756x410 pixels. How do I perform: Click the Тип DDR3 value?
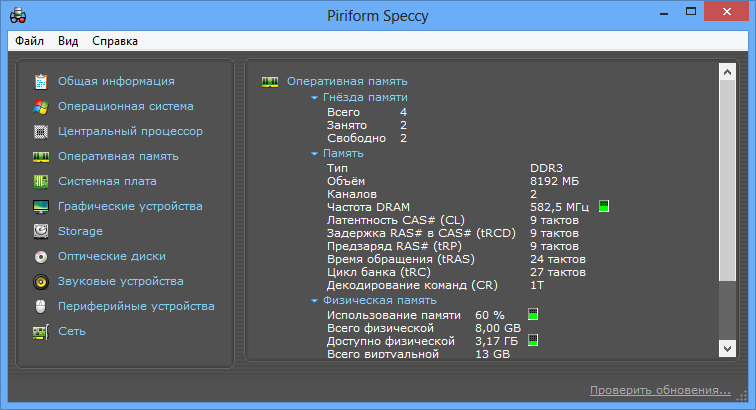click(x=546, y=168)
